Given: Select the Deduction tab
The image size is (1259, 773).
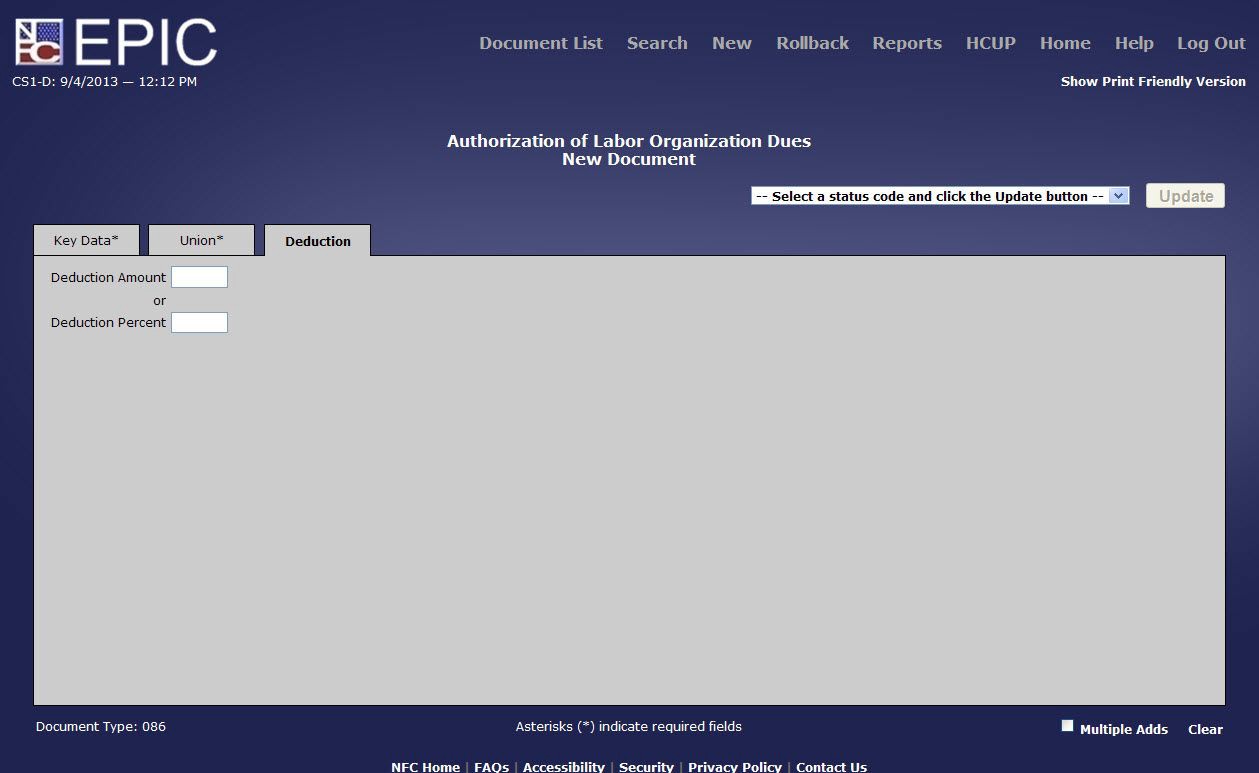Looking at the screenshot, I should pyautogui.click(x=317, y=241).
